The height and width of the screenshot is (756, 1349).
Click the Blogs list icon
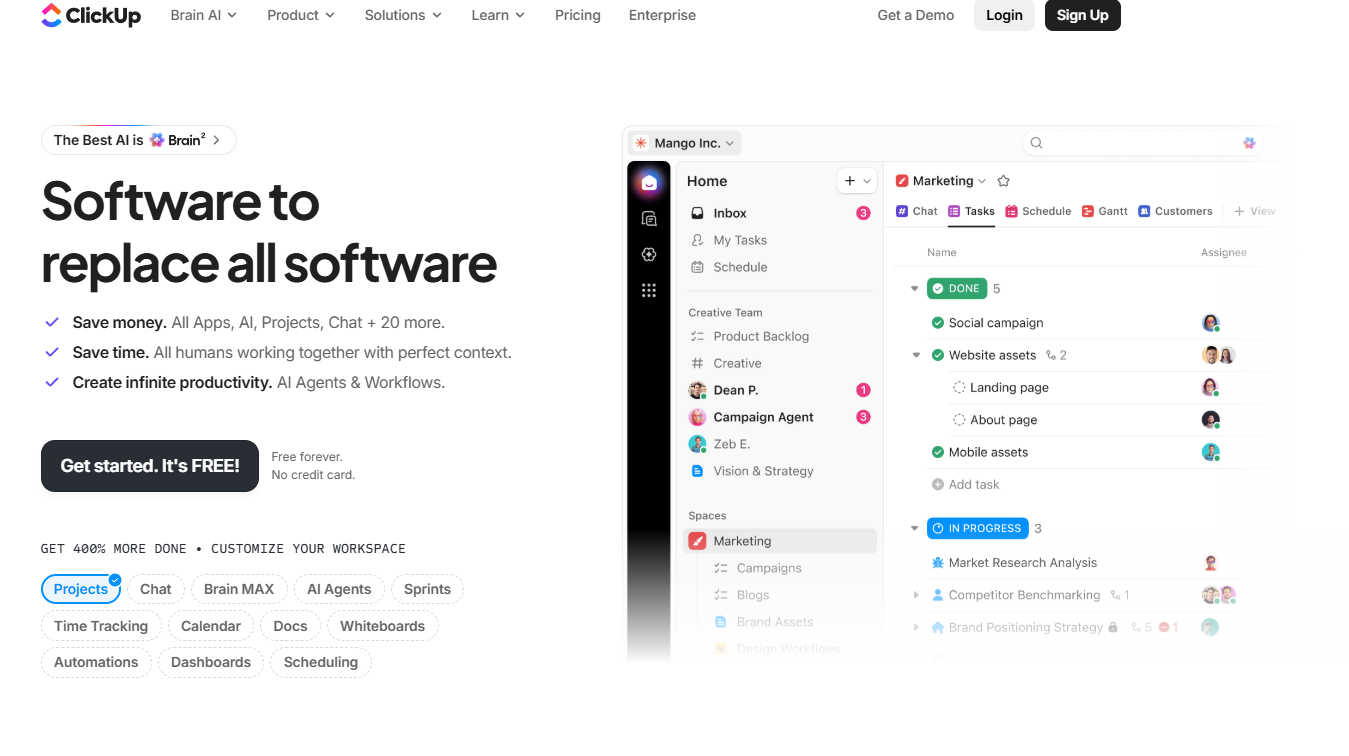click(720, 595)
